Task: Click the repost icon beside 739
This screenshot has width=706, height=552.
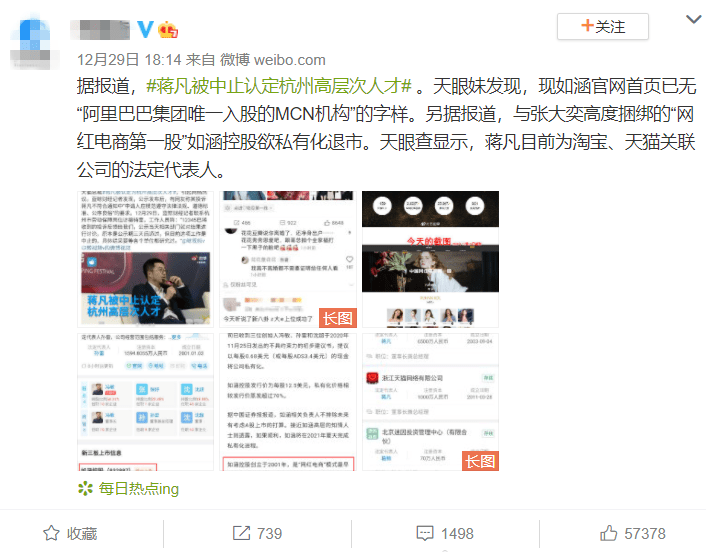Action: (241, 533)
